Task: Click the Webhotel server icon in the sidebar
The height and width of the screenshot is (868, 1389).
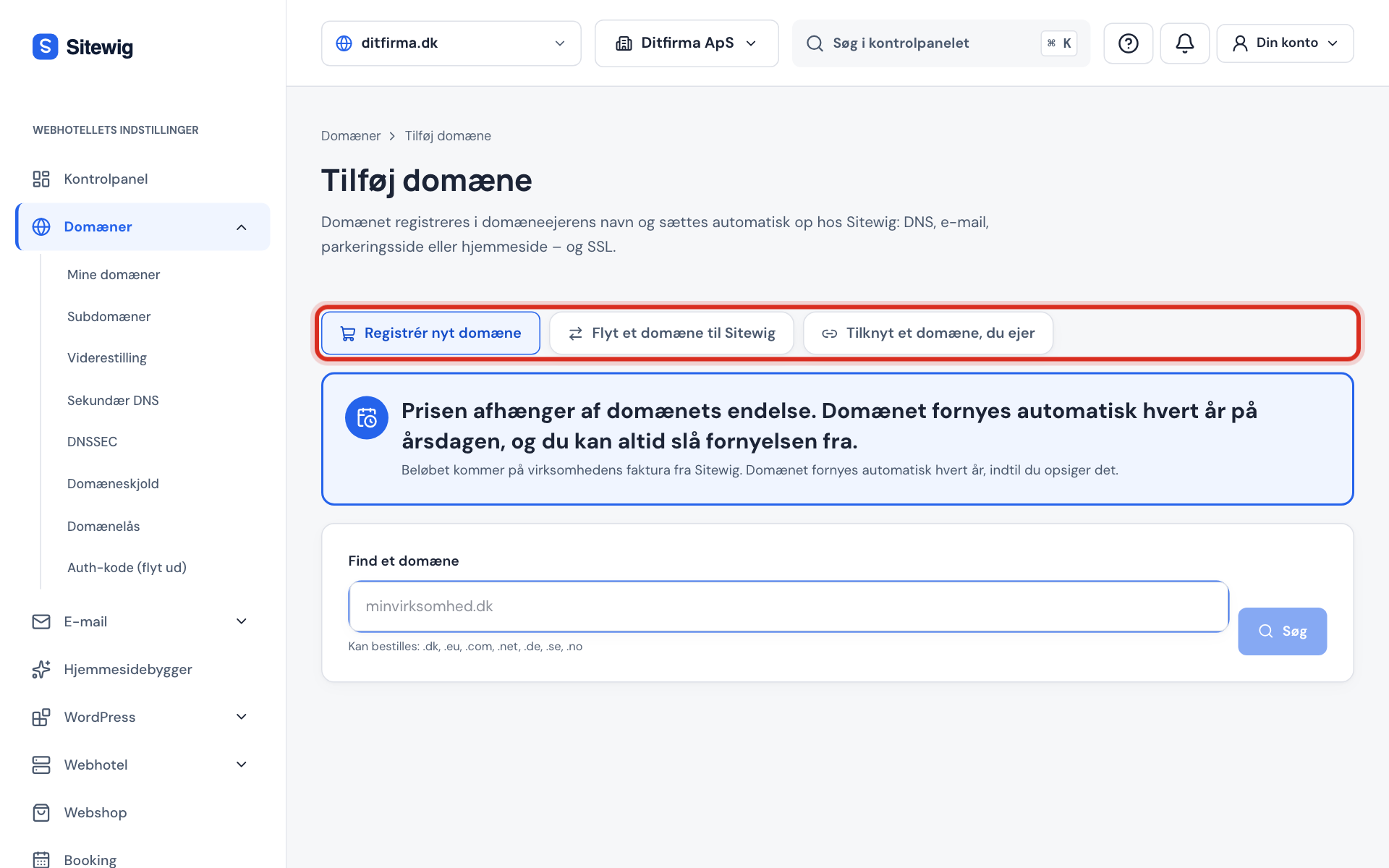Action: click(41, 765)
